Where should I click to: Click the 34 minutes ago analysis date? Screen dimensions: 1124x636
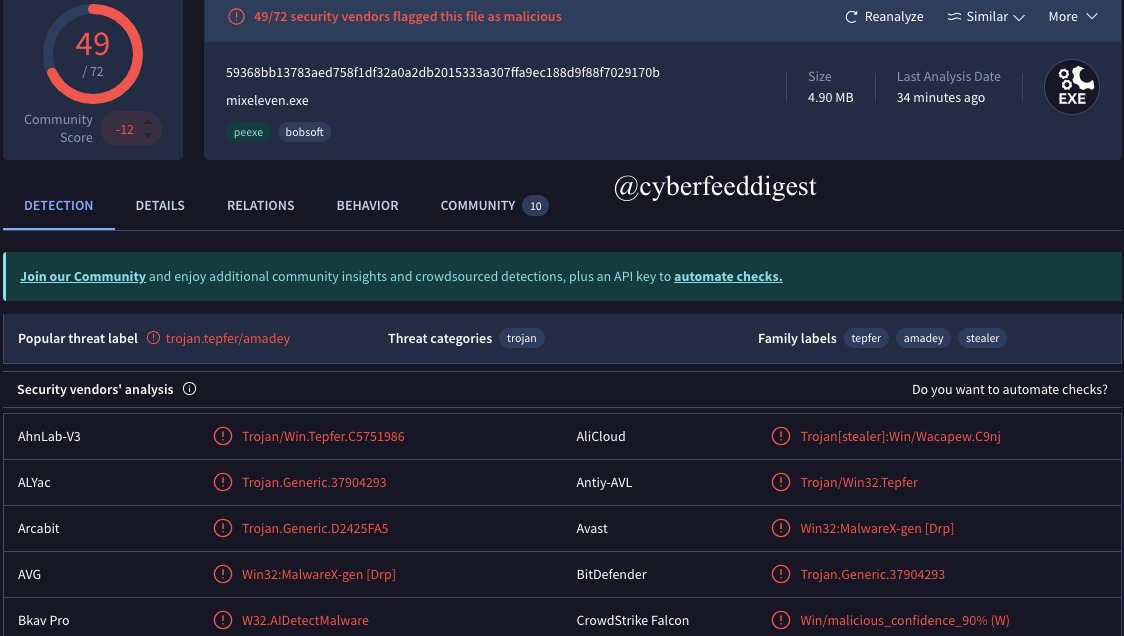click(940, 98)
